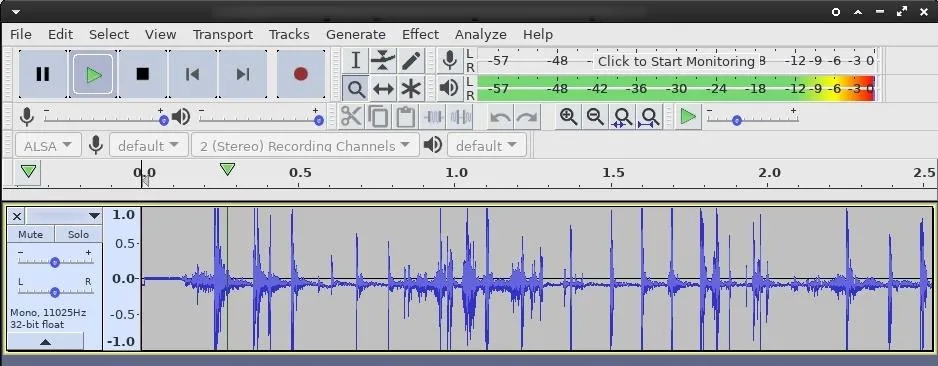The image size is (938, 366).
Task: Skip to Start of the track
Action: tap(193, 74)
